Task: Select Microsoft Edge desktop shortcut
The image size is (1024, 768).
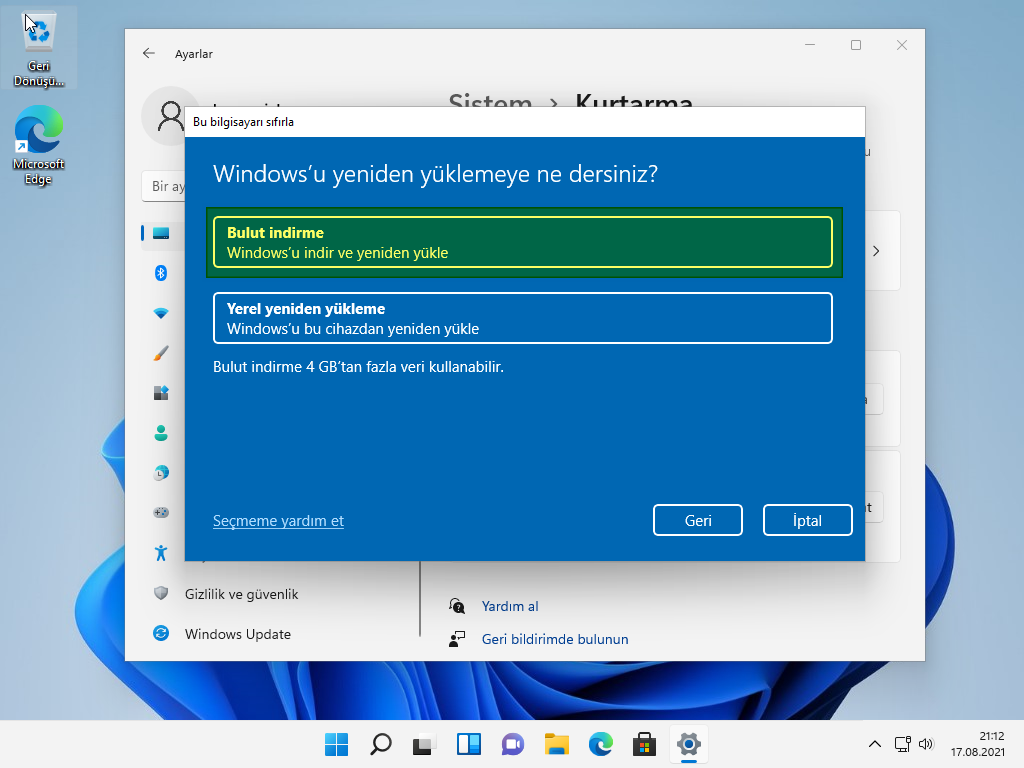Action: click(x=39, y=146)
